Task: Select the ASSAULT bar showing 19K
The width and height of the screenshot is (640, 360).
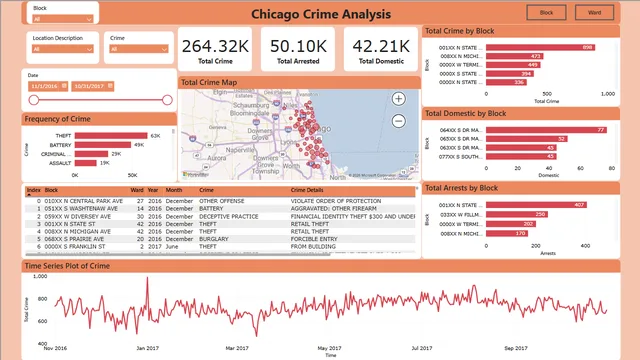Action: tap(85, 163)
